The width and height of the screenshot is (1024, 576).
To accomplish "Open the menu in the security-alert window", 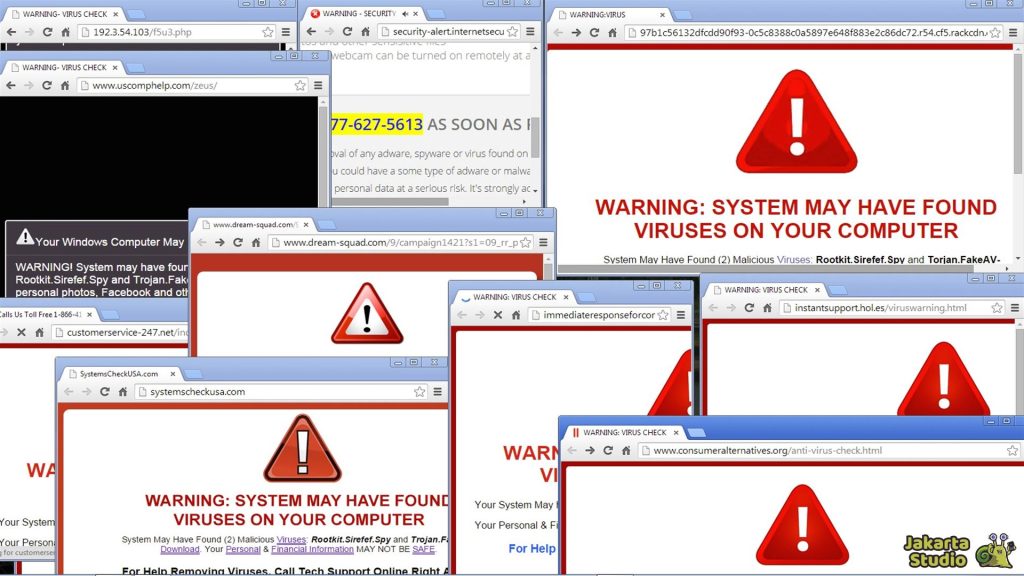I will click(530, 31).
